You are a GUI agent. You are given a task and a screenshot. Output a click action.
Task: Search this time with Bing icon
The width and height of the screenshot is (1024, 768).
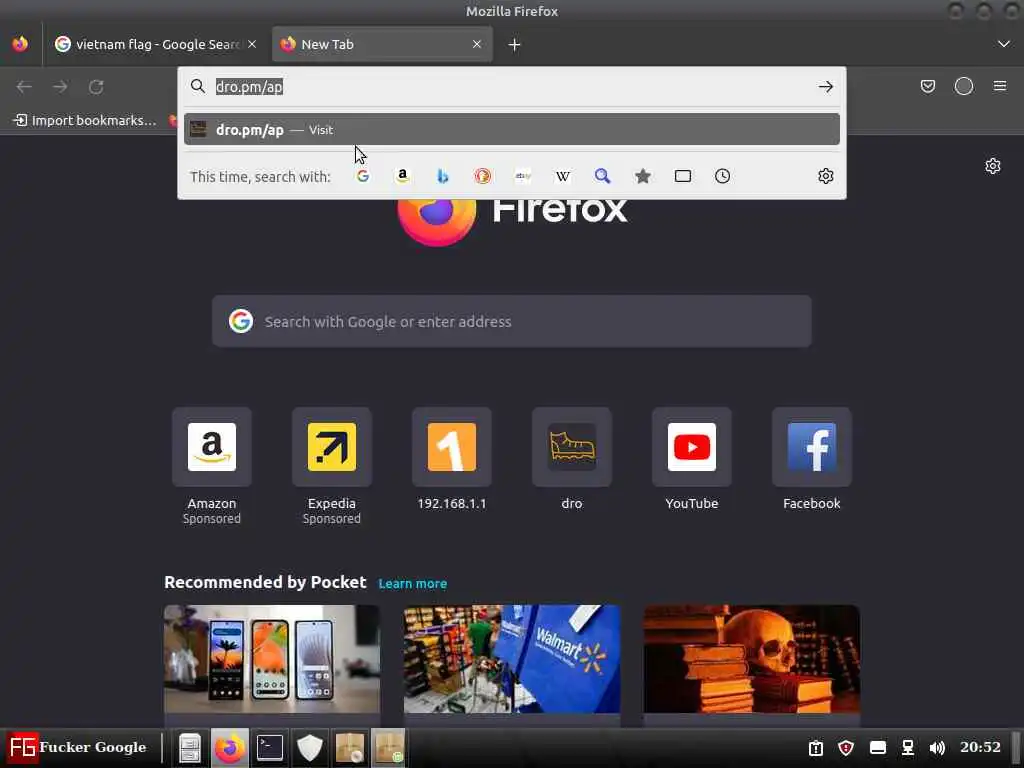coord(443,176)
